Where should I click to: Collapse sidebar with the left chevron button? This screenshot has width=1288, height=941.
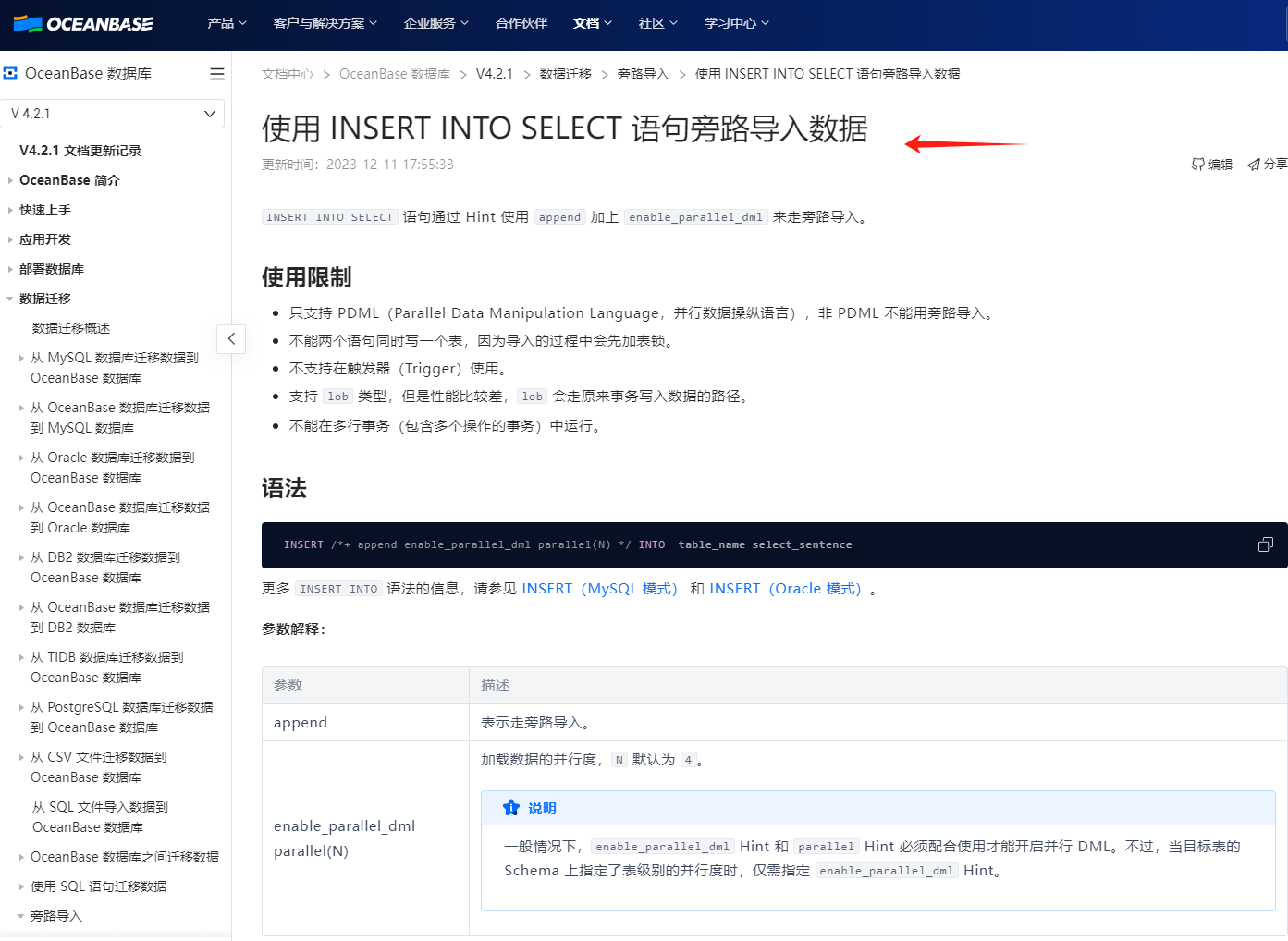click(x=231, y=339)
